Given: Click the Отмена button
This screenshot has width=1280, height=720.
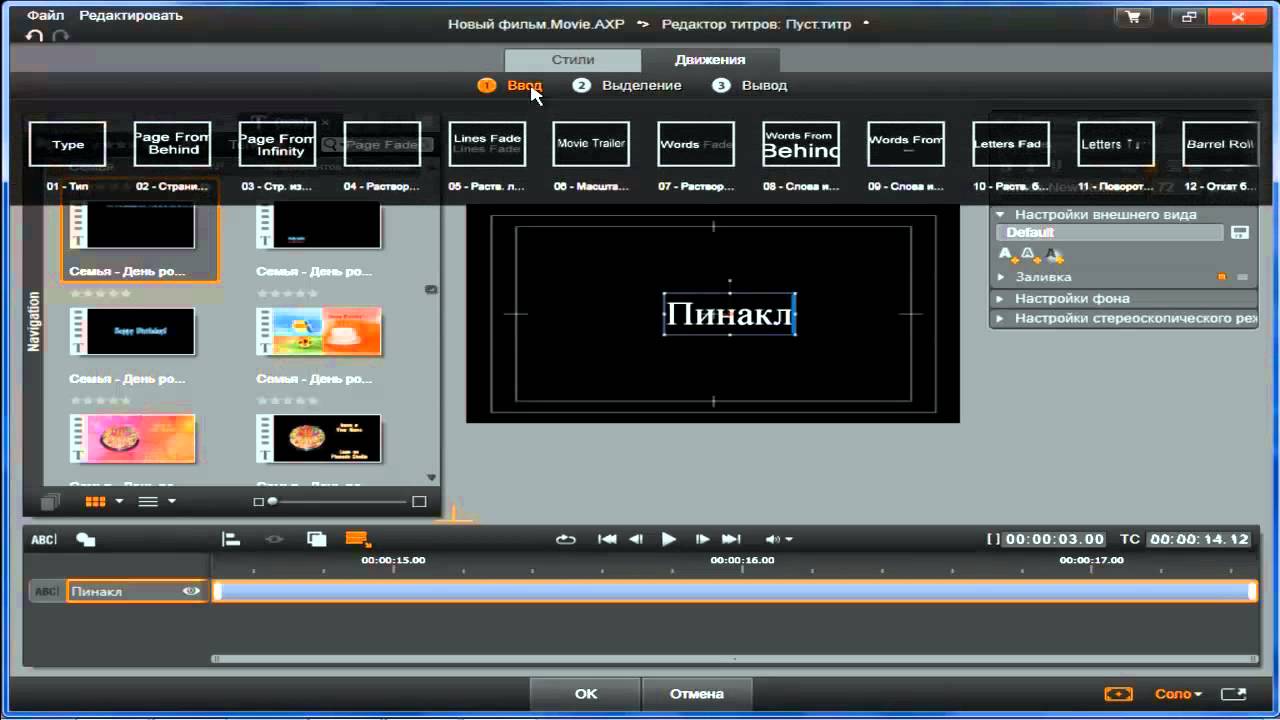Looking at the screenshot, I should pyautogui.click(x=697, y=694).
